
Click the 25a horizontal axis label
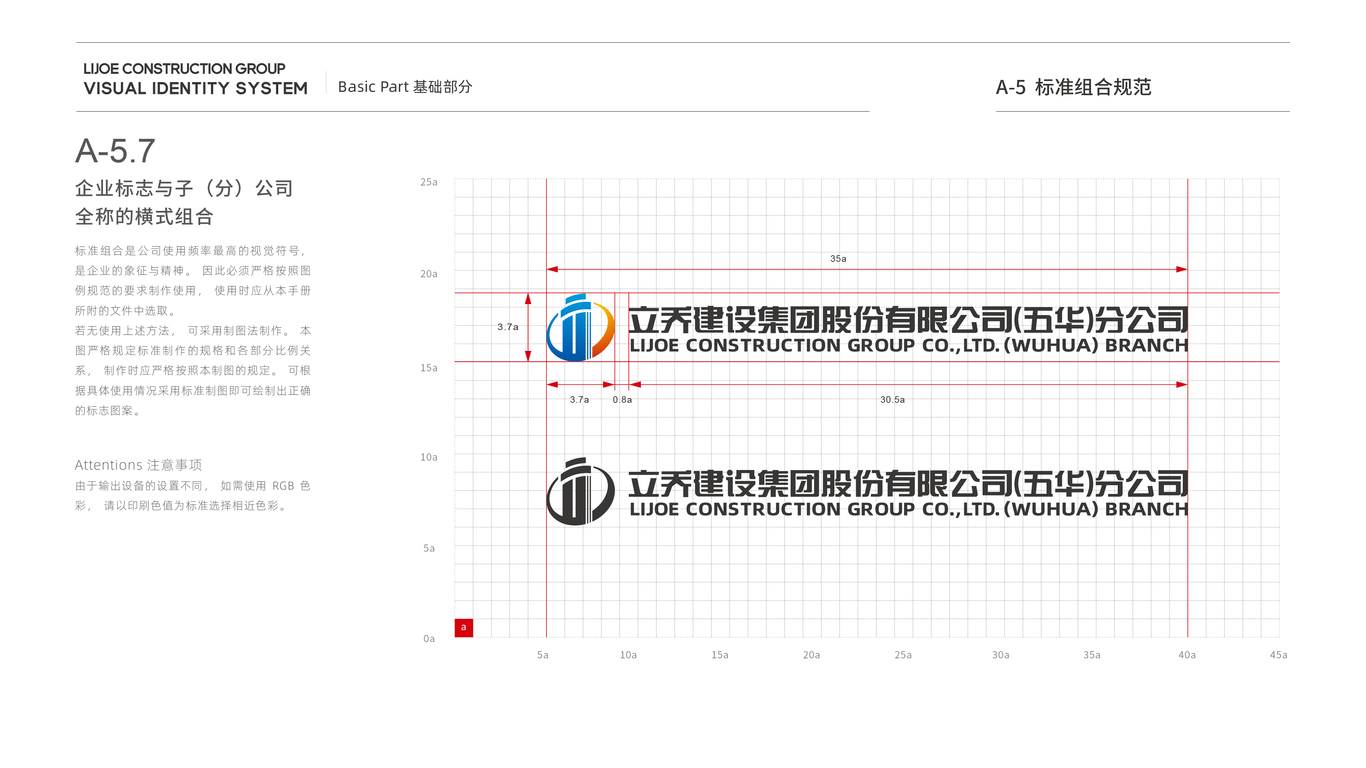click(x=903, y=655)
